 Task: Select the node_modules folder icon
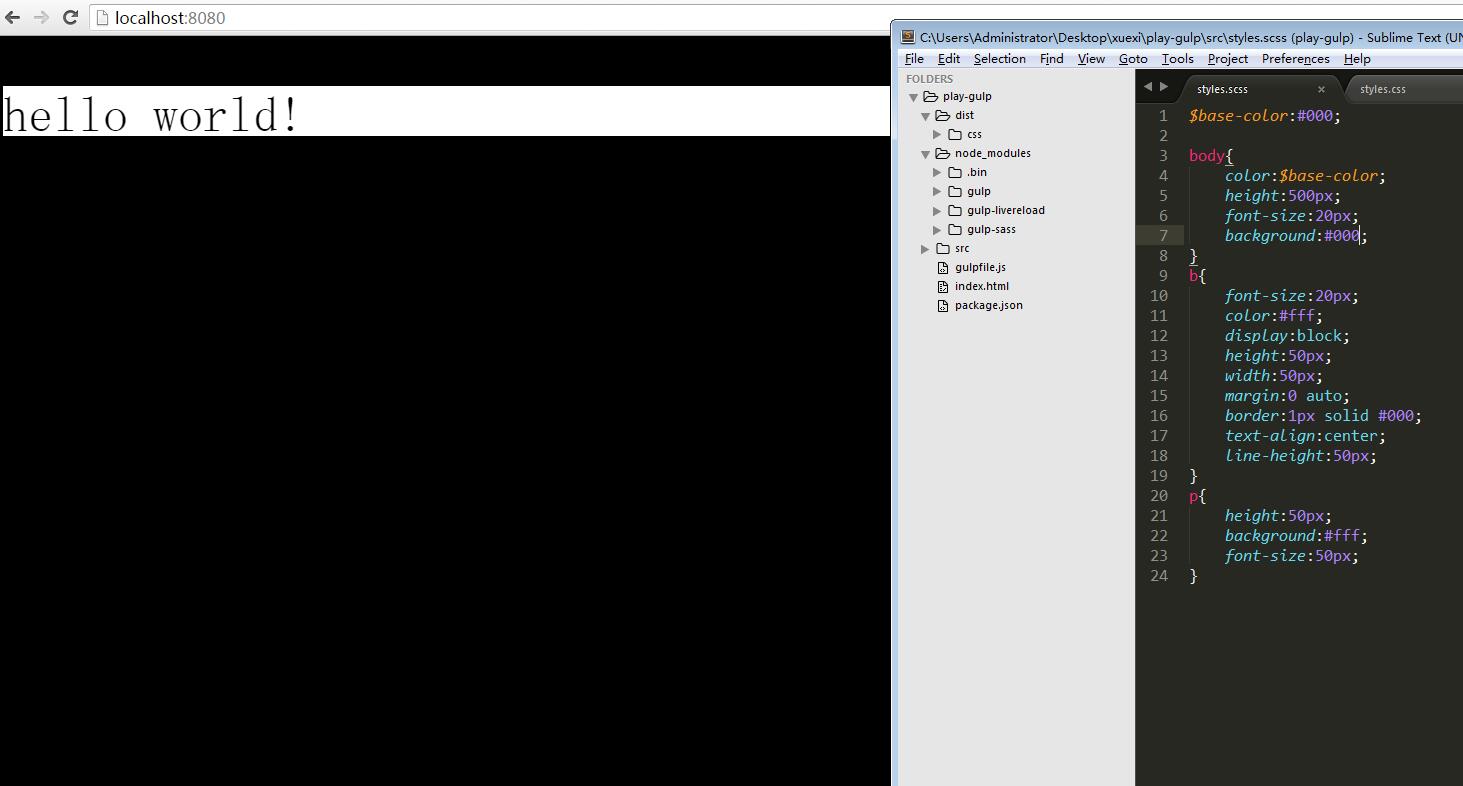point(942,154)
